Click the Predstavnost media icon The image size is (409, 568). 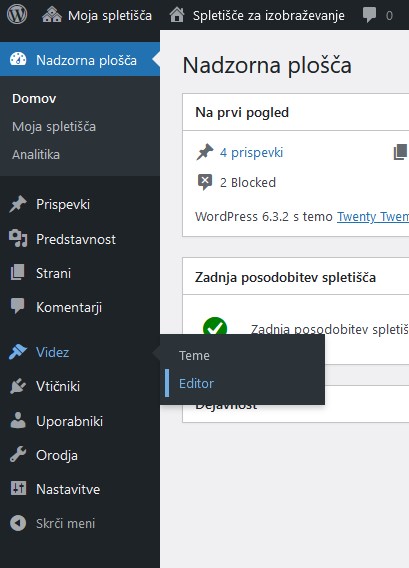18,239
